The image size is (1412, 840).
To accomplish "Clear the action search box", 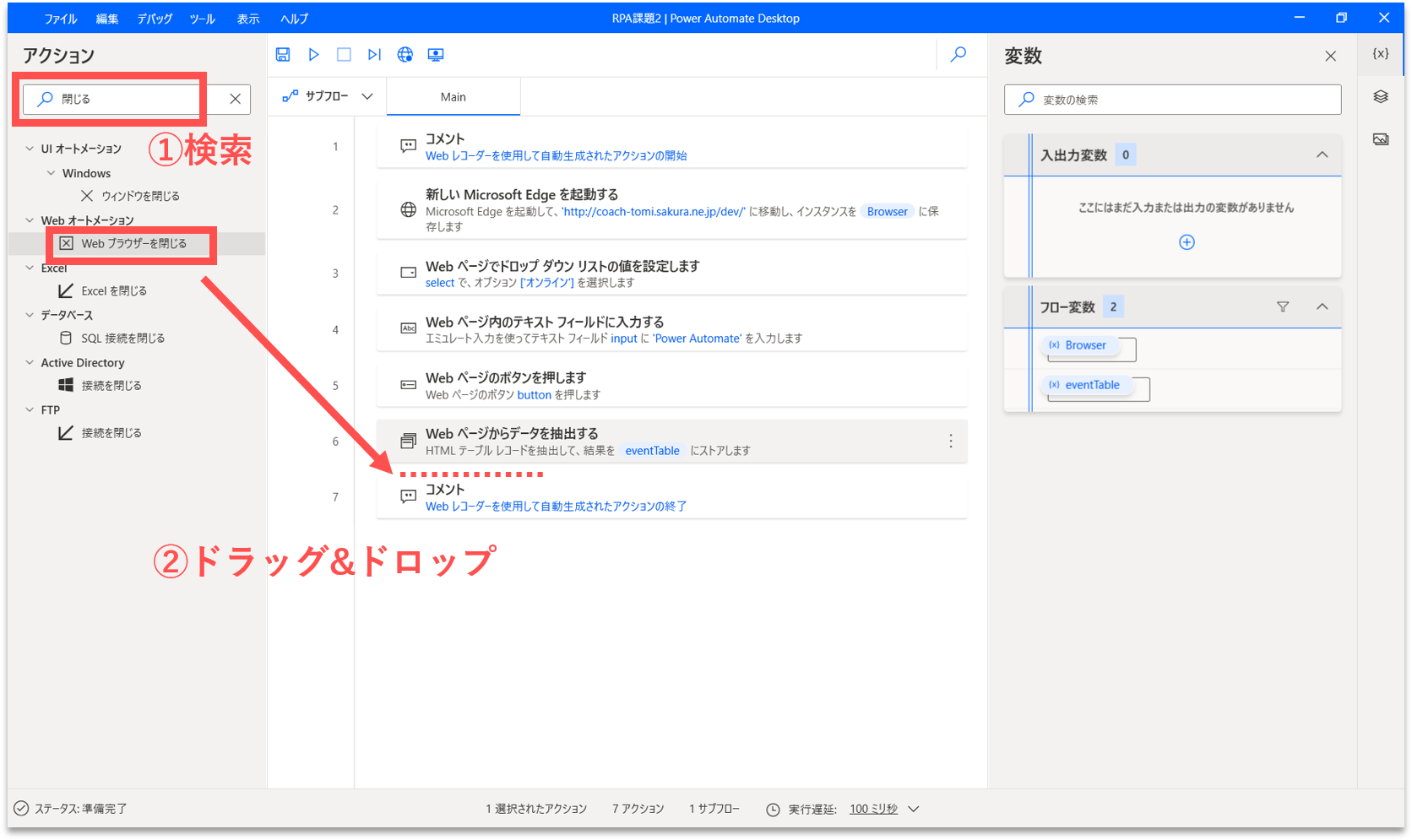I will 235,99.
